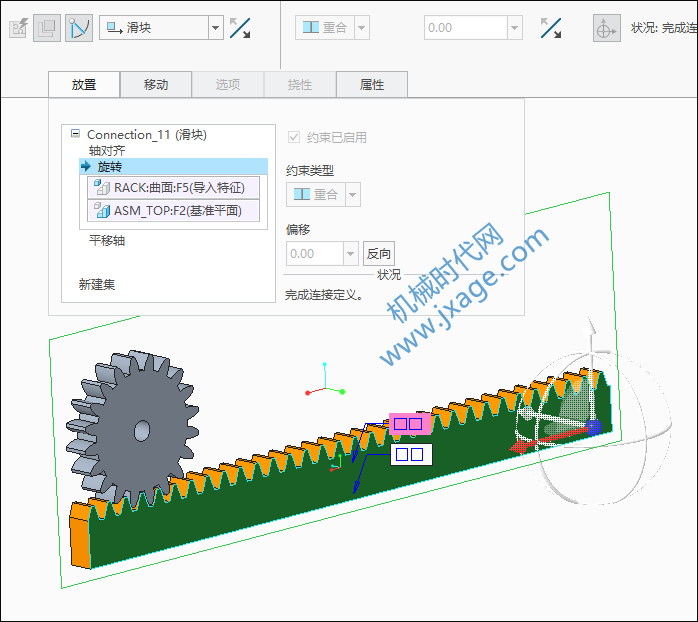Click the ASM_TOP:F2(基准平面) reference
This screenshot has height=622, width=698.
[x=174, y=211]
